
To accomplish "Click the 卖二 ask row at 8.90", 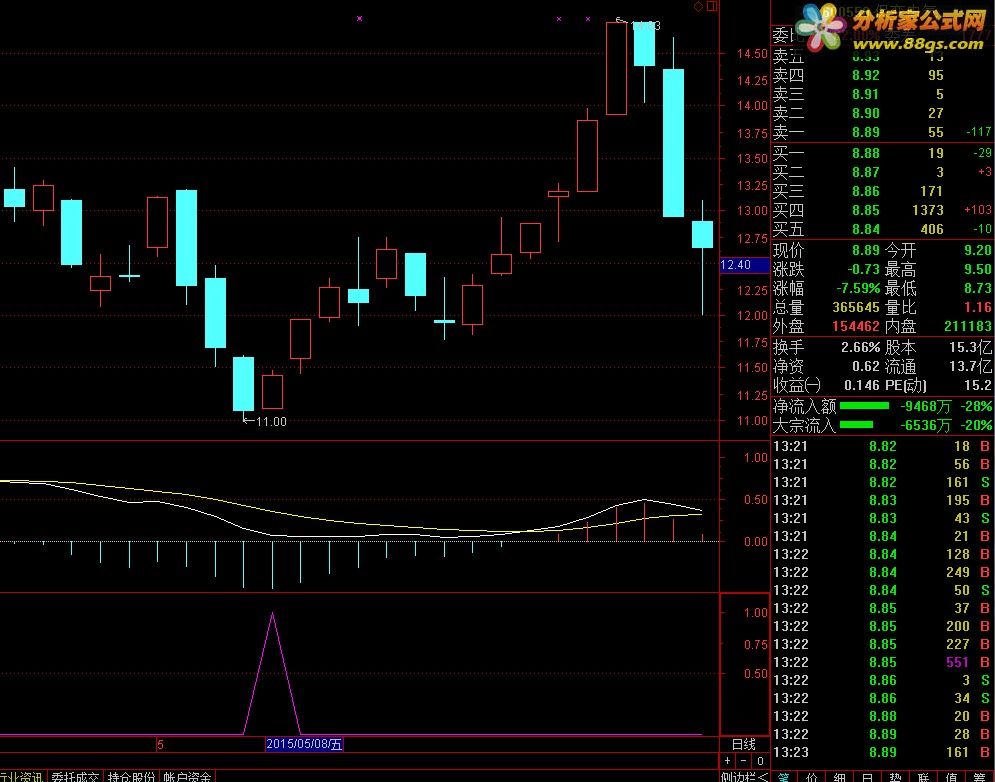I will pyautogui.click(x=883, y=113).
